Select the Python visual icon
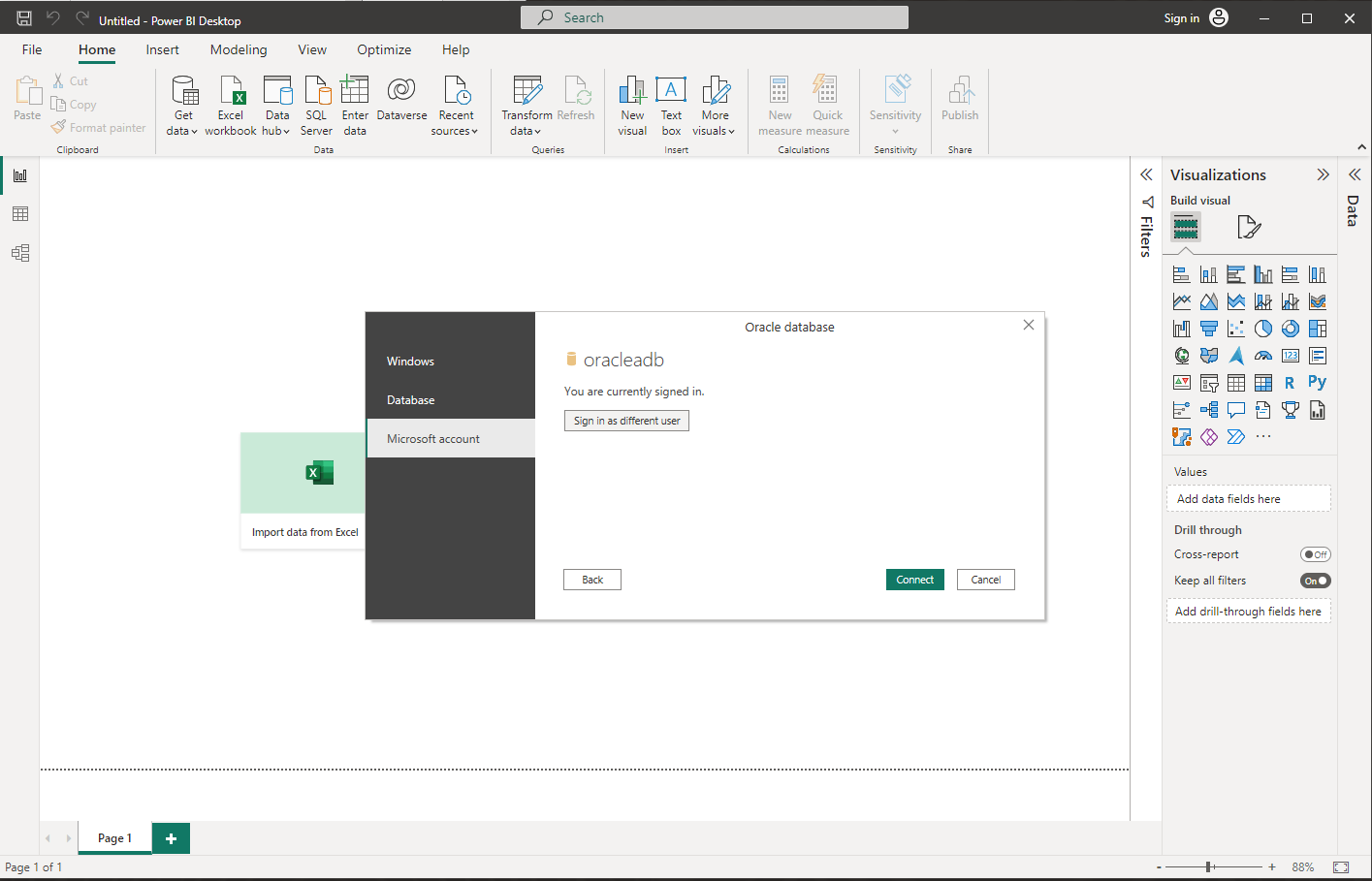This screenshot has height=881, width=1372. point(1317,382)
